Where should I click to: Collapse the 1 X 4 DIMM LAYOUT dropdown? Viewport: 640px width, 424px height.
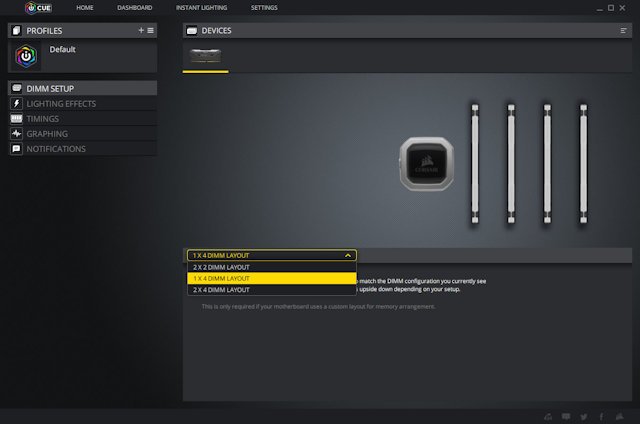tap(272, 255)
